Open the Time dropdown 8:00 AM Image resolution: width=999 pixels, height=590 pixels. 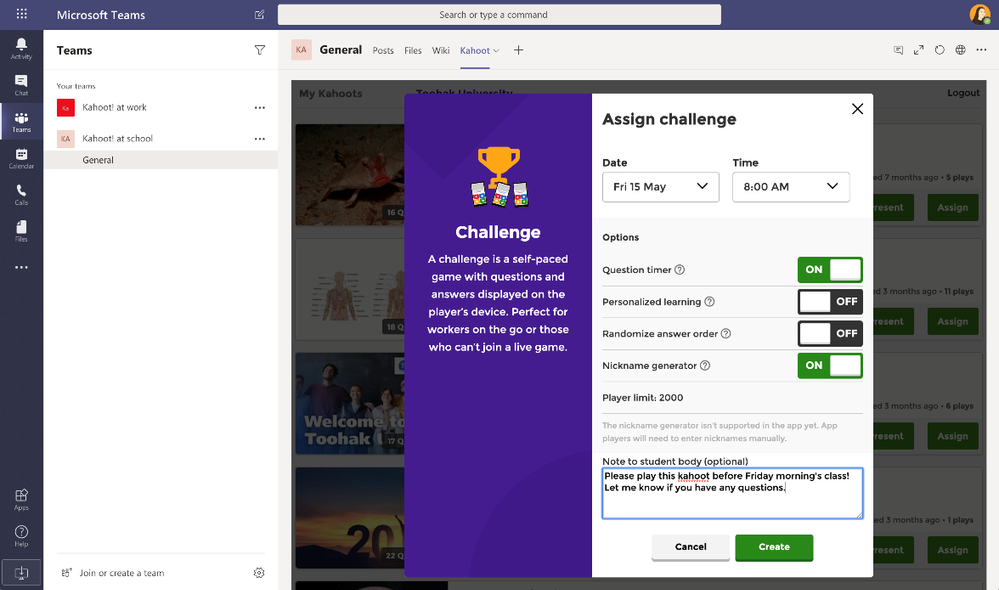pyautogui.click(x=791, y=187)
